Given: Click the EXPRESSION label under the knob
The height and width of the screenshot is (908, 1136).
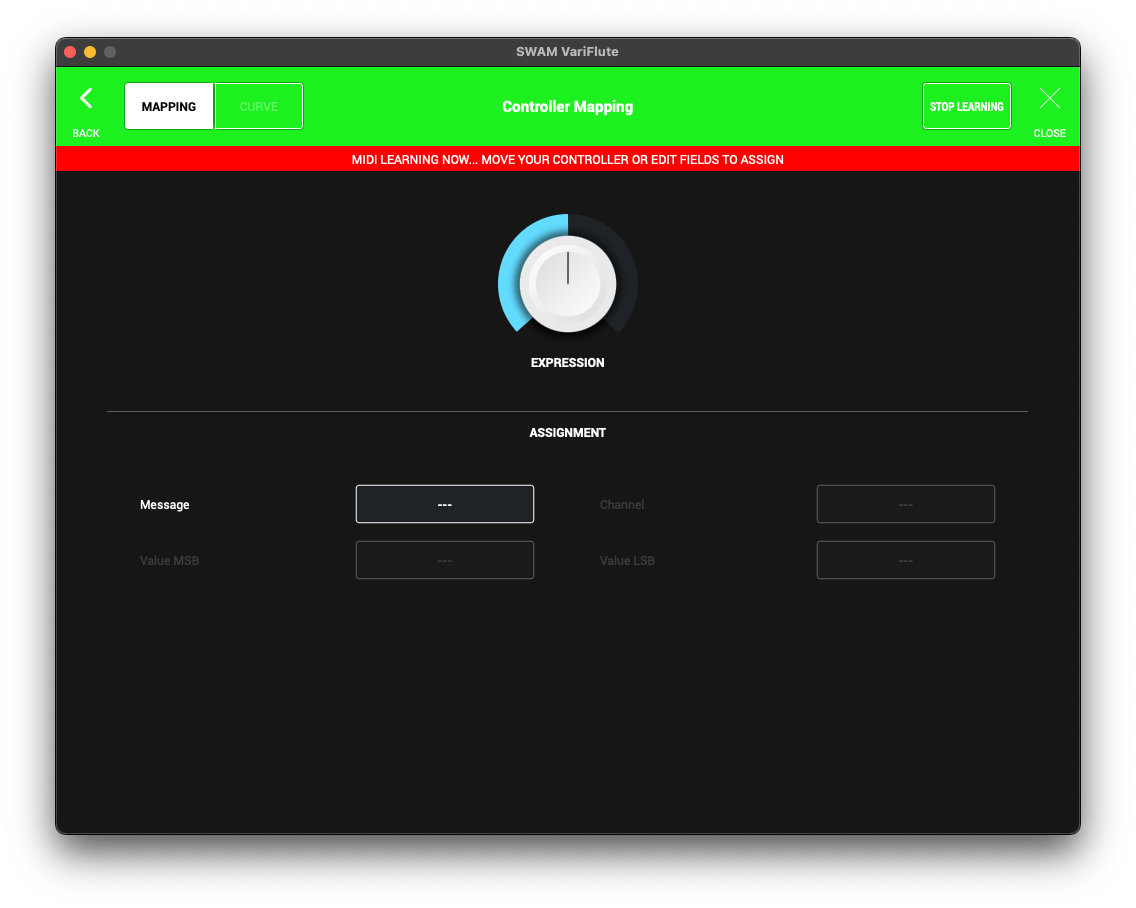Looking at the screenshot, I should [x=567, y=363].
